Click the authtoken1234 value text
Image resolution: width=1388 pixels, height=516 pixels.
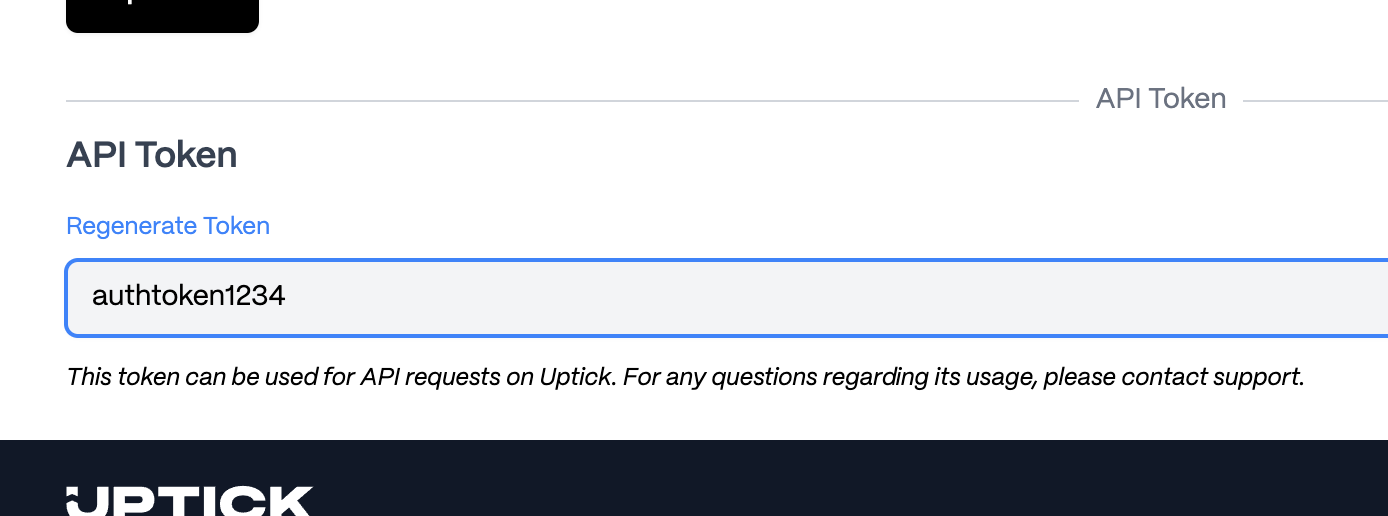[x=189, y=296]
